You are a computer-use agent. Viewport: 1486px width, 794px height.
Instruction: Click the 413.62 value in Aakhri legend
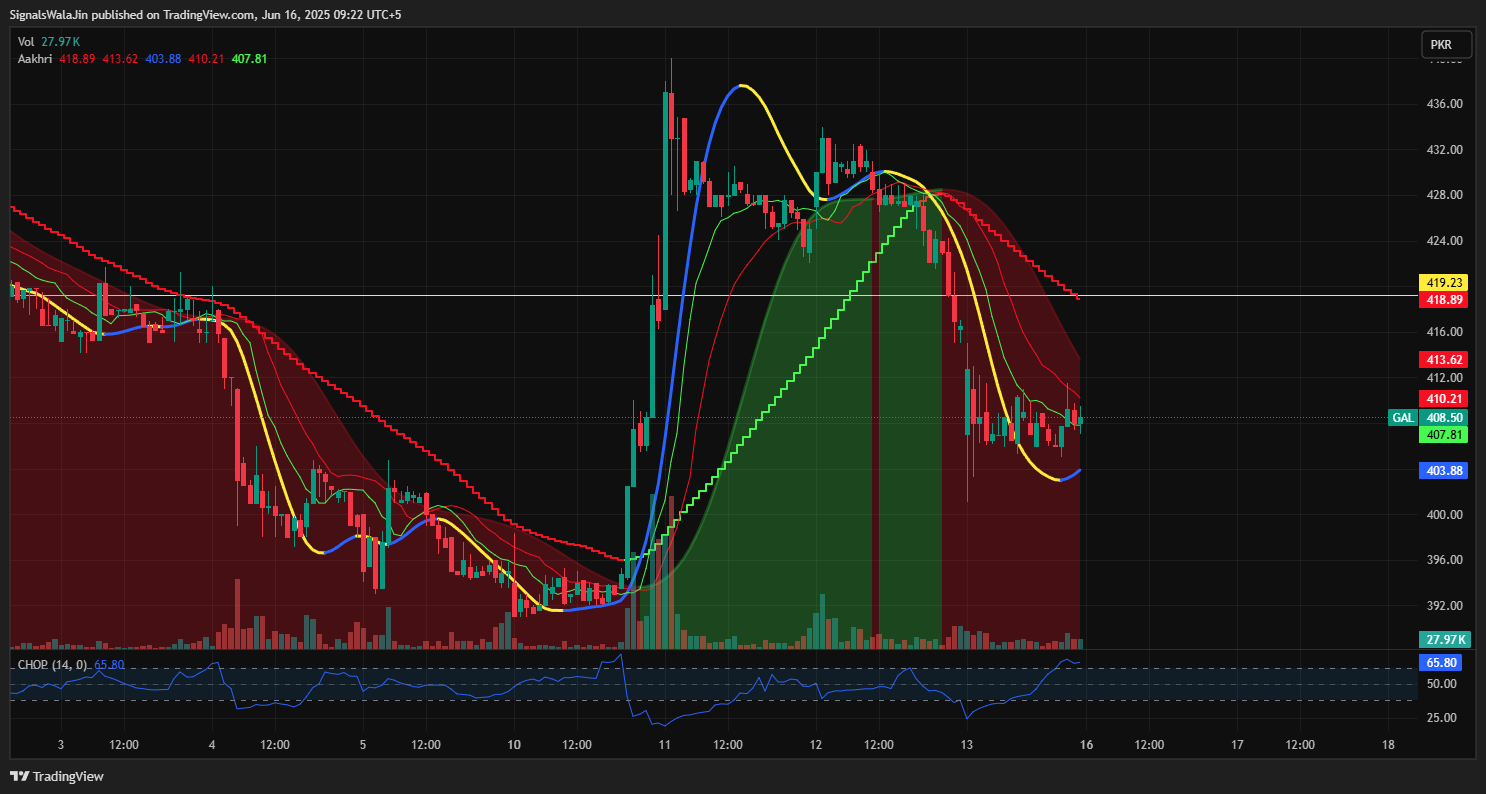tap(120, 59)
